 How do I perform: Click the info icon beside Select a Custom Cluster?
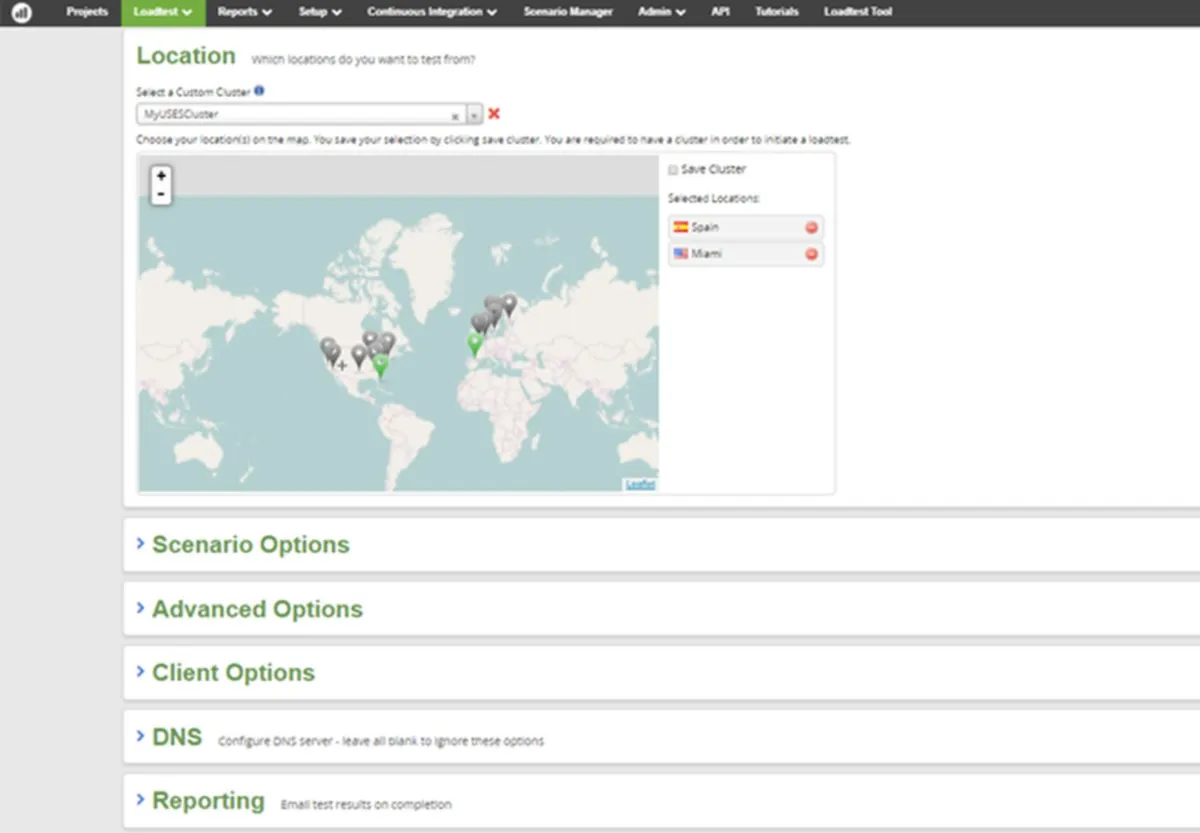click(x=260, y=91)
